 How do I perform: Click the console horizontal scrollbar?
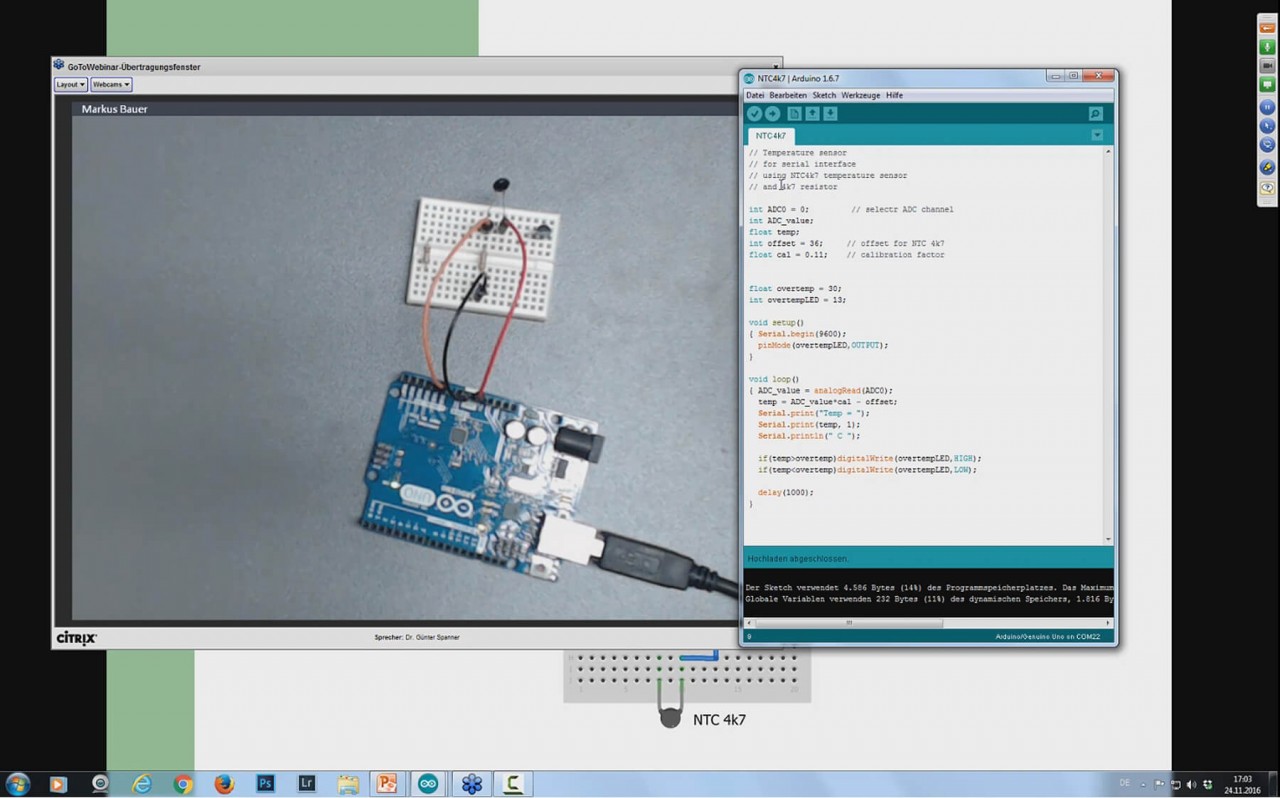(848, 622)
